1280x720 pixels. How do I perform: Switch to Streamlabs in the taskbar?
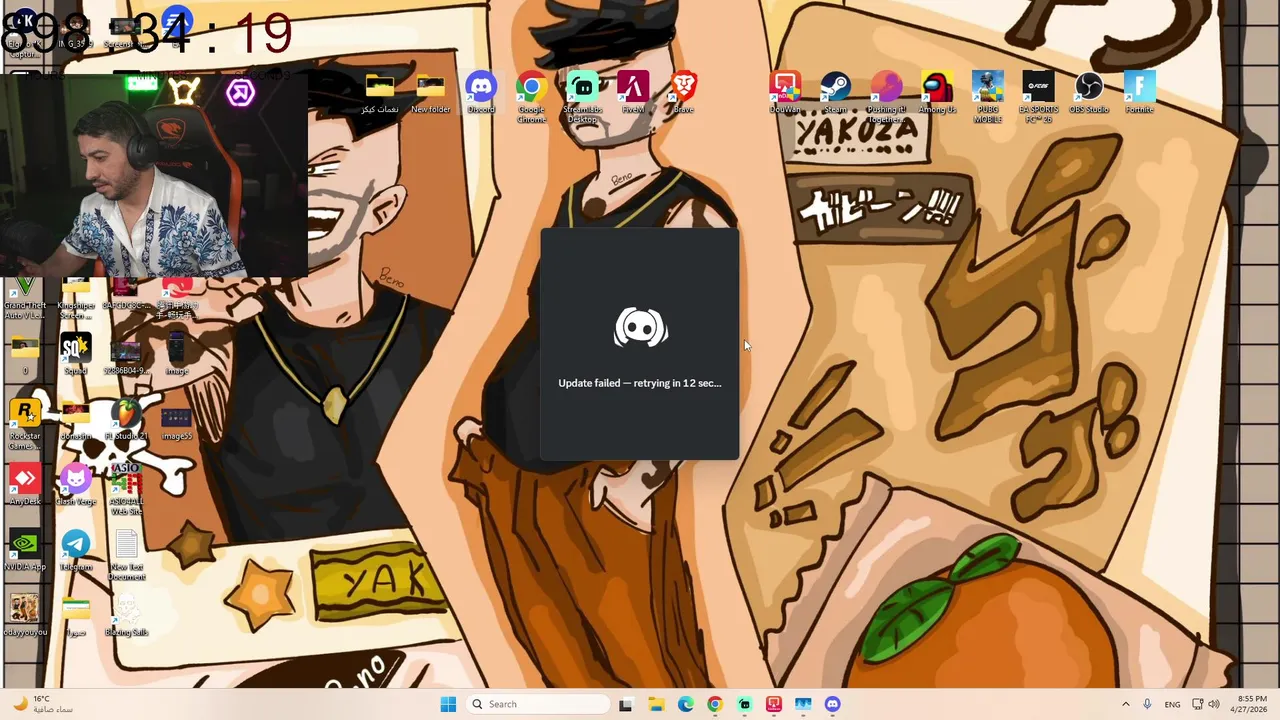744,704
